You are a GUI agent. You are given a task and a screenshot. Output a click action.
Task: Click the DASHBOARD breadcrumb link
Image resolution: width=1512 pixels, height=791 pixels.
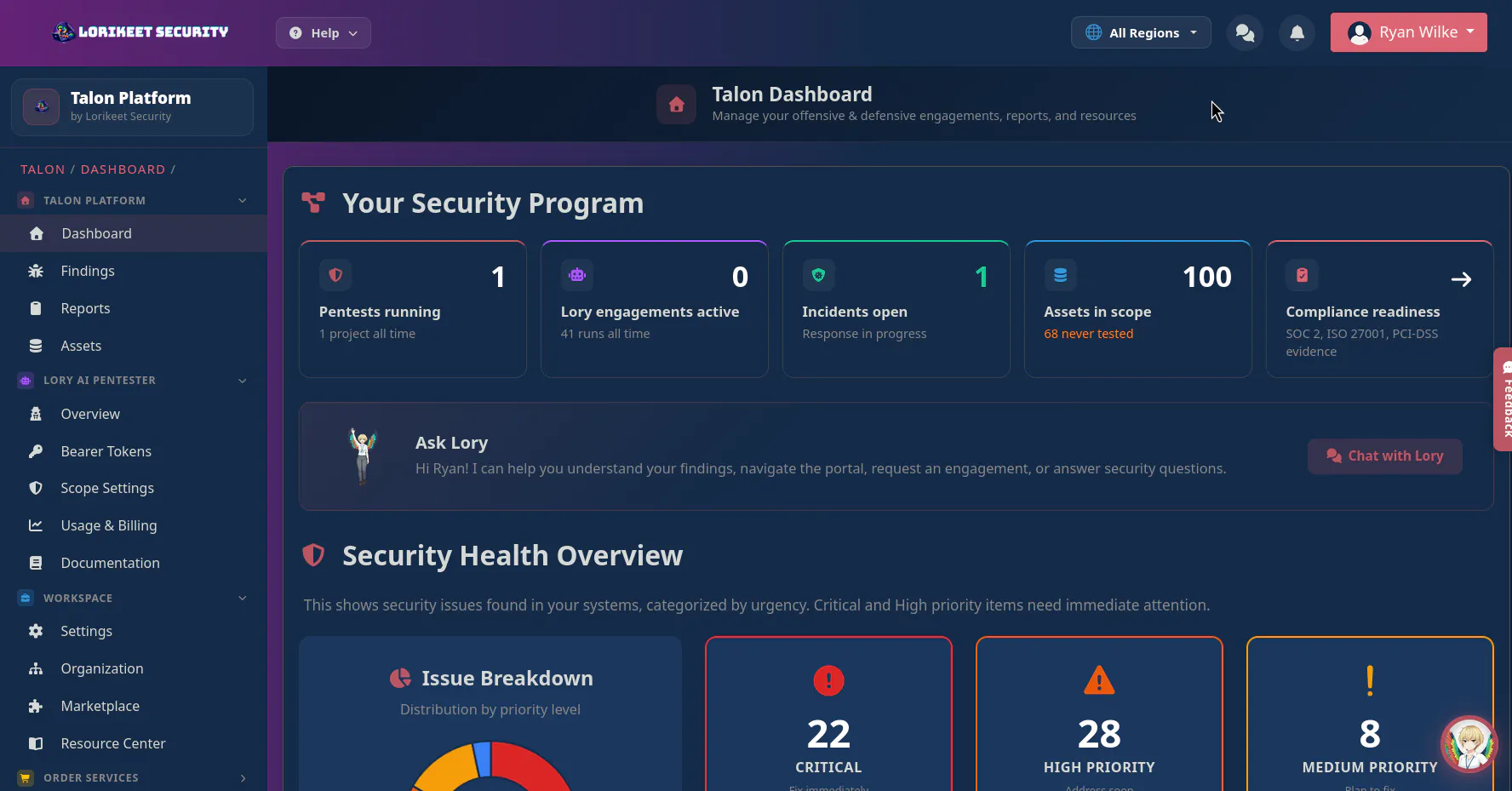pyautogui.click(x=123, y=169)
